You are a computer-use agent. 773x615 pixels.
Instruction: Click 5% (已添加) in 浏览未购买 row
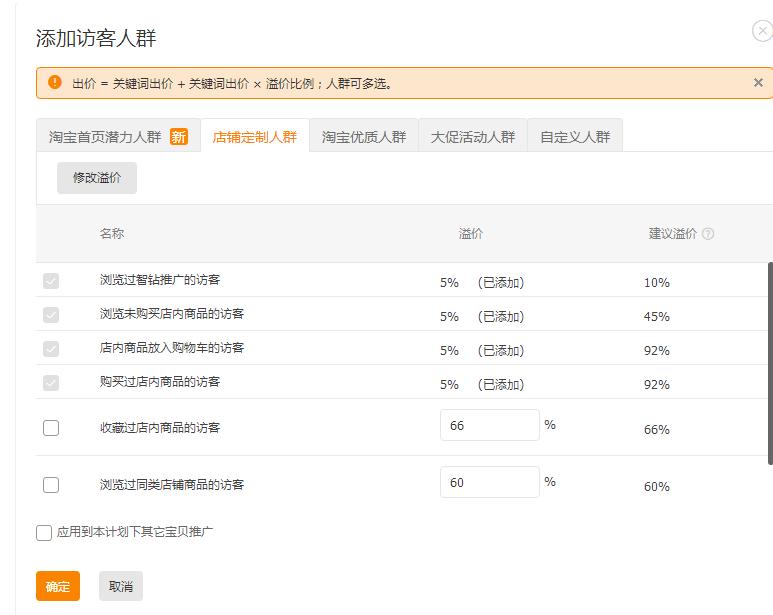coord(482,317)
